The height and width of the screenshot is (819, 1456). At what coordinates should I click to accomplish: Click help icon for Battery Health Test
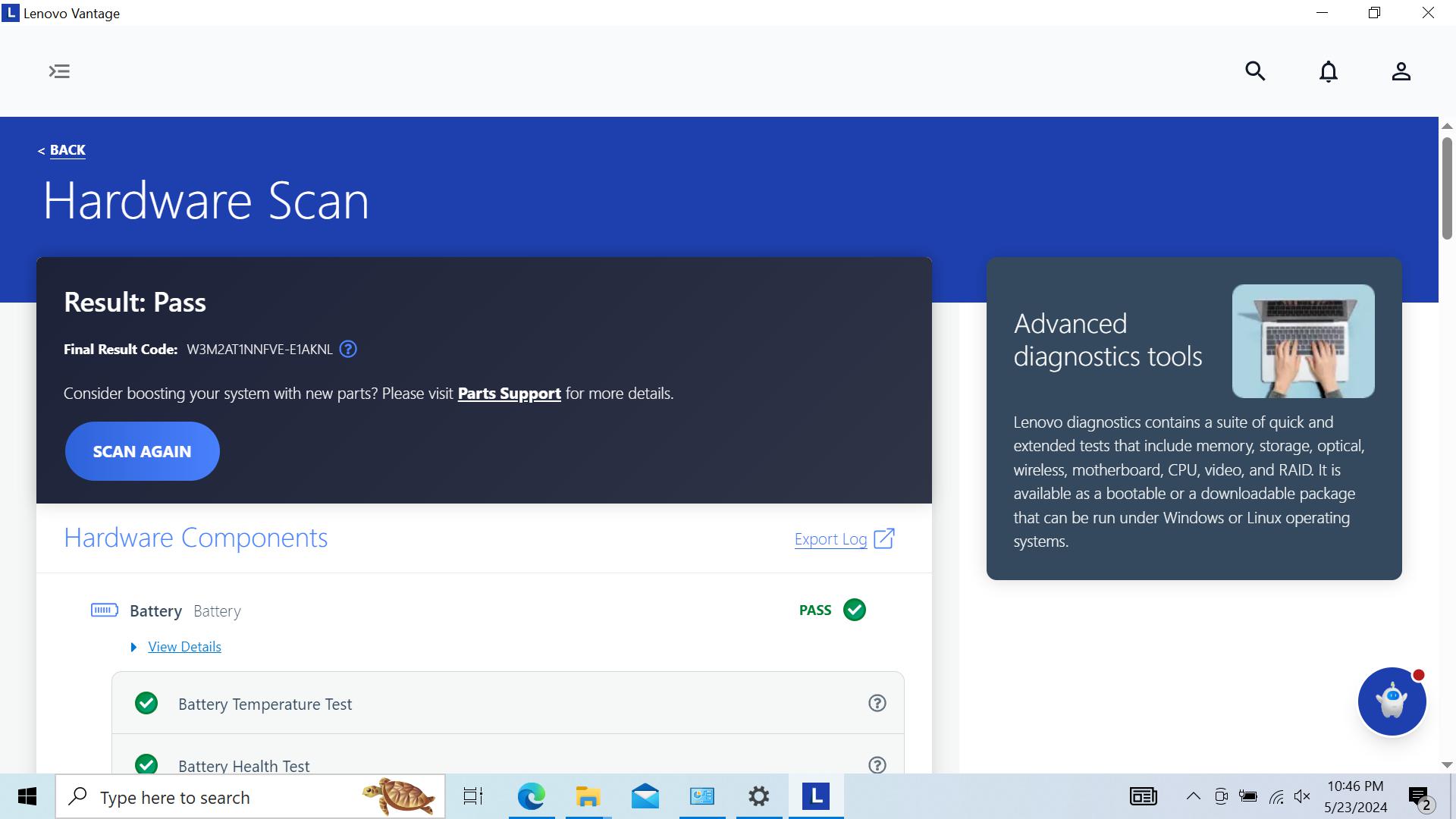tap(877, 764)
